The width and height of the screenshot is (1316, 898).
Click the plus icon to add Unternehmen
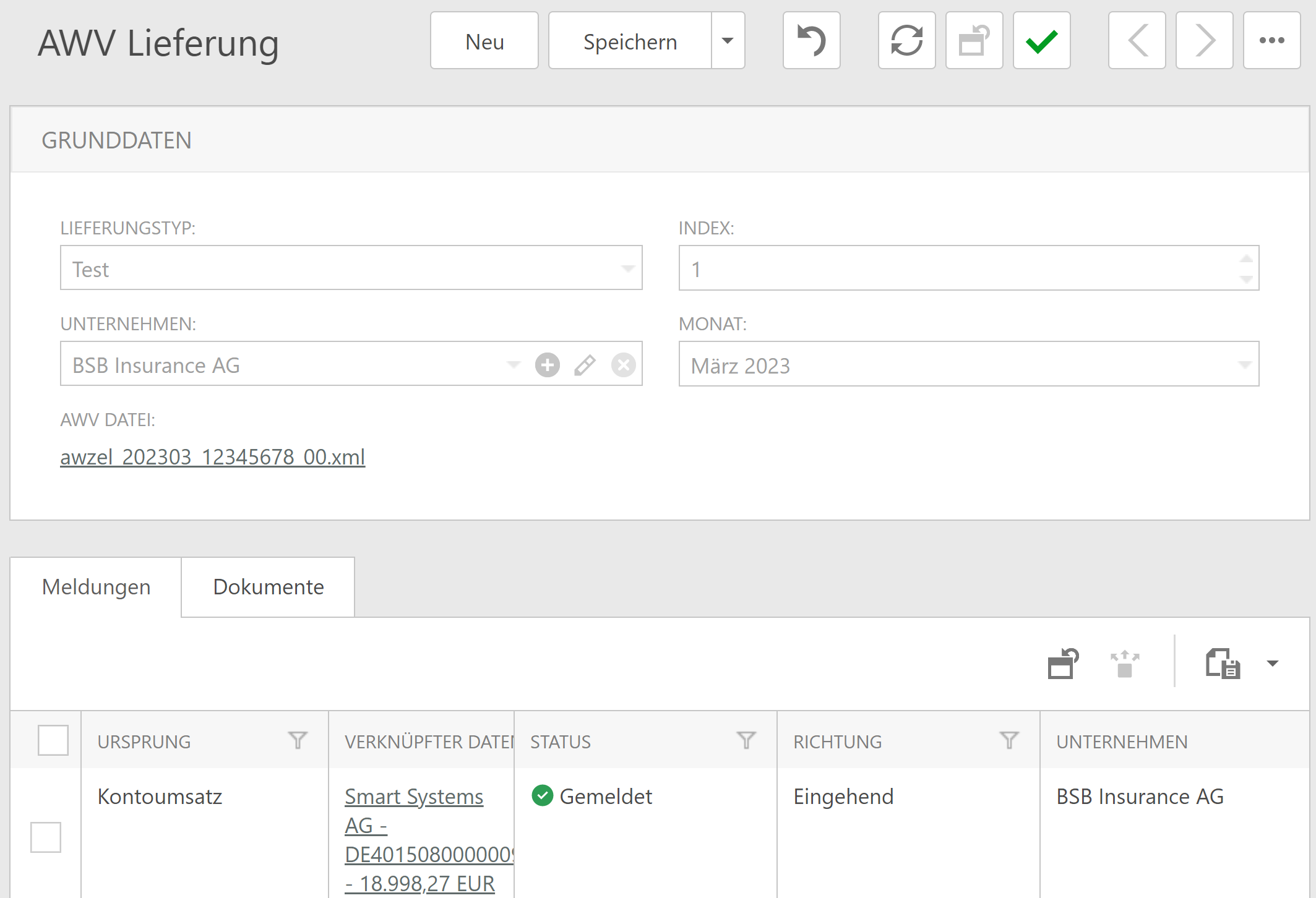pyautogui.click(x=548, y=365)
